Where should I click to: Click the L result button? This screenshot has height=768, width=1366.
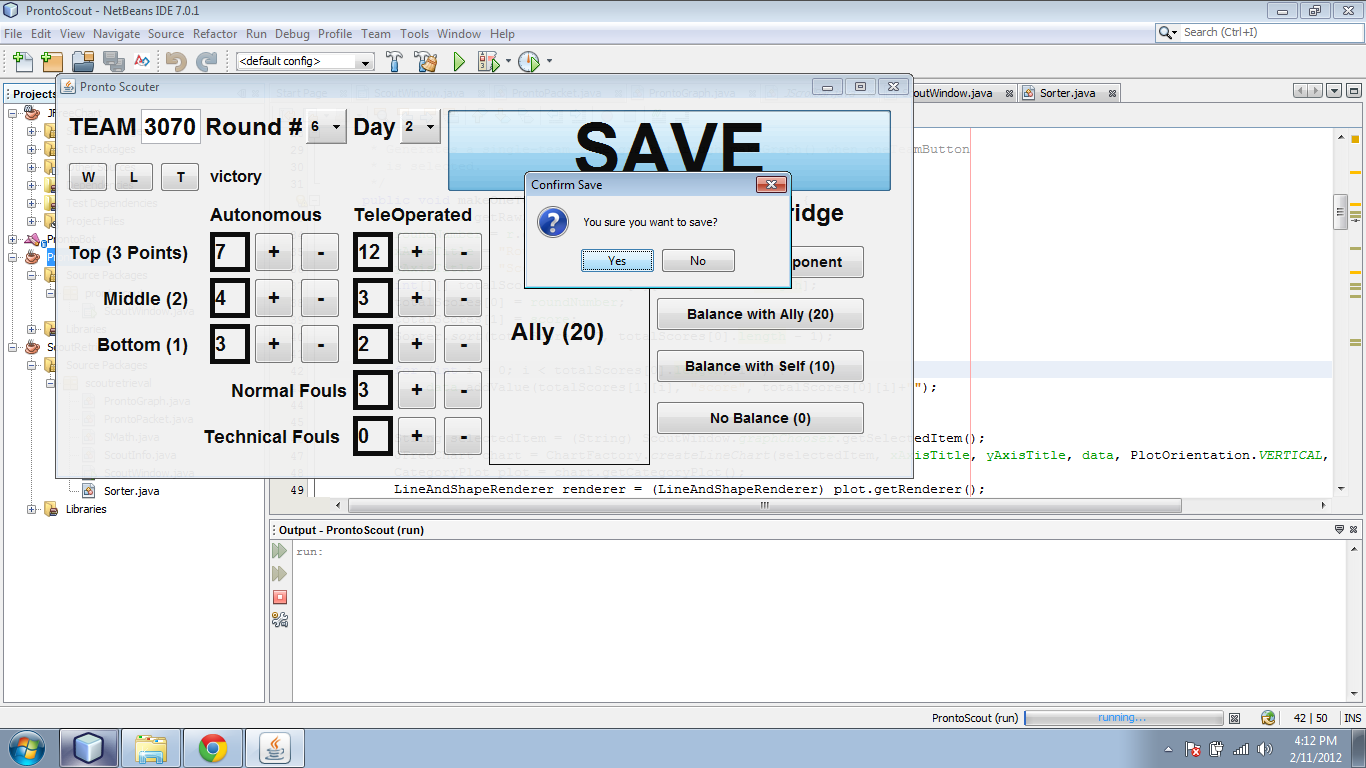click(x=134, y=177)
